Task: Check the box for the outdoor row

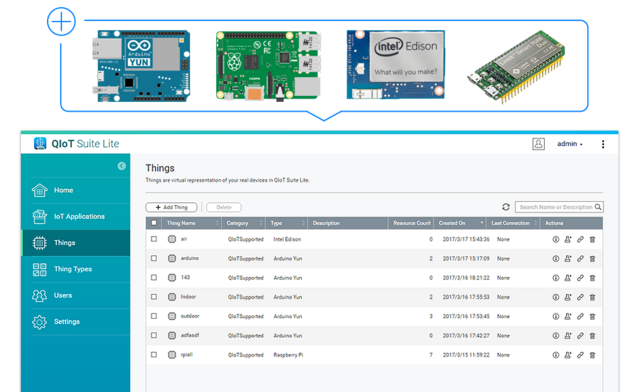Action: [154, 316]
